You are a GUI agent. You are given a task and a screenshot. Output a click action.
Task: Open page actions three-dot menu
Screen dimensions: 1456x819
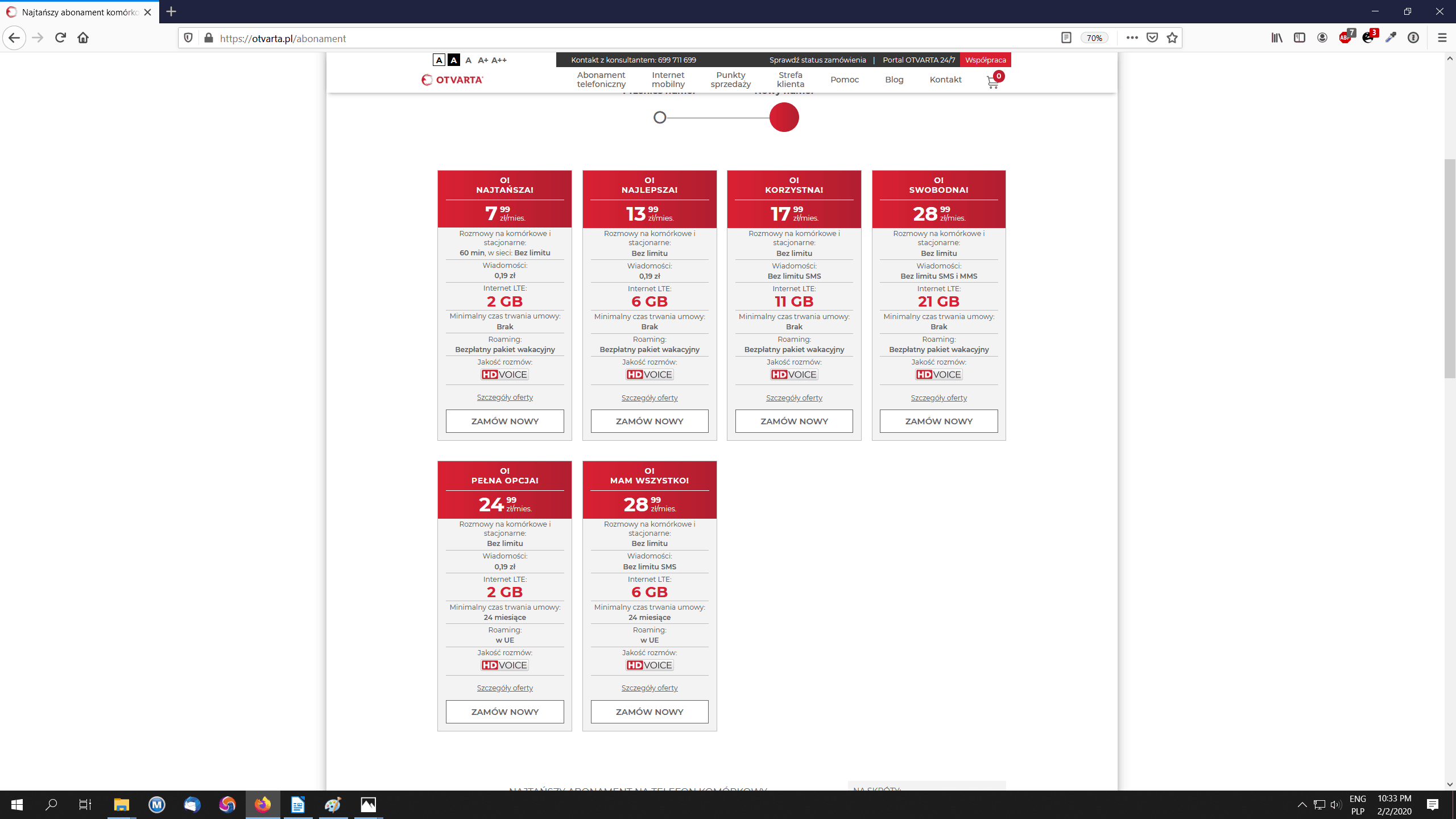[1132, 38]
